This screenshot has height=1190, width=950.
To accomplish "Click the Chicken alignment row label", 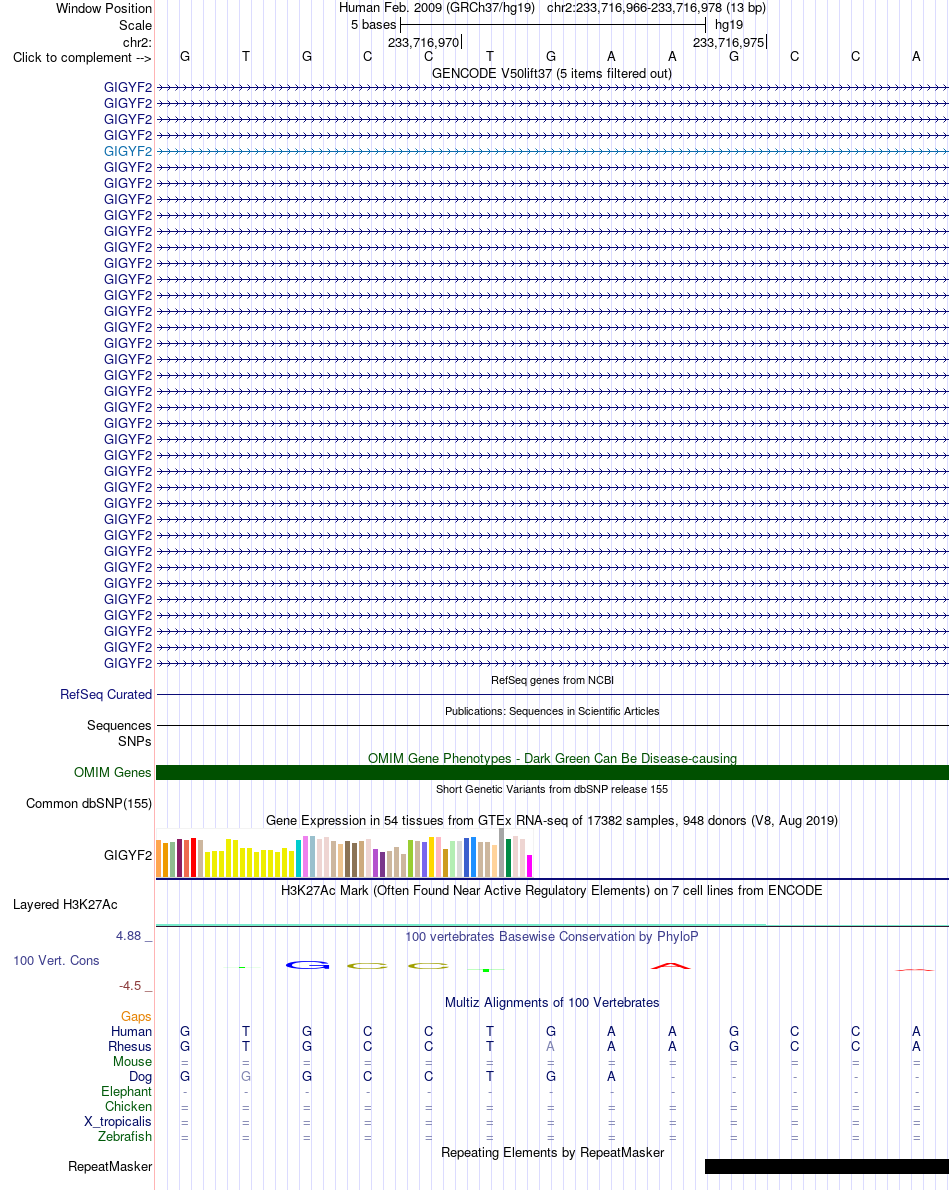I will point(128,1107).
